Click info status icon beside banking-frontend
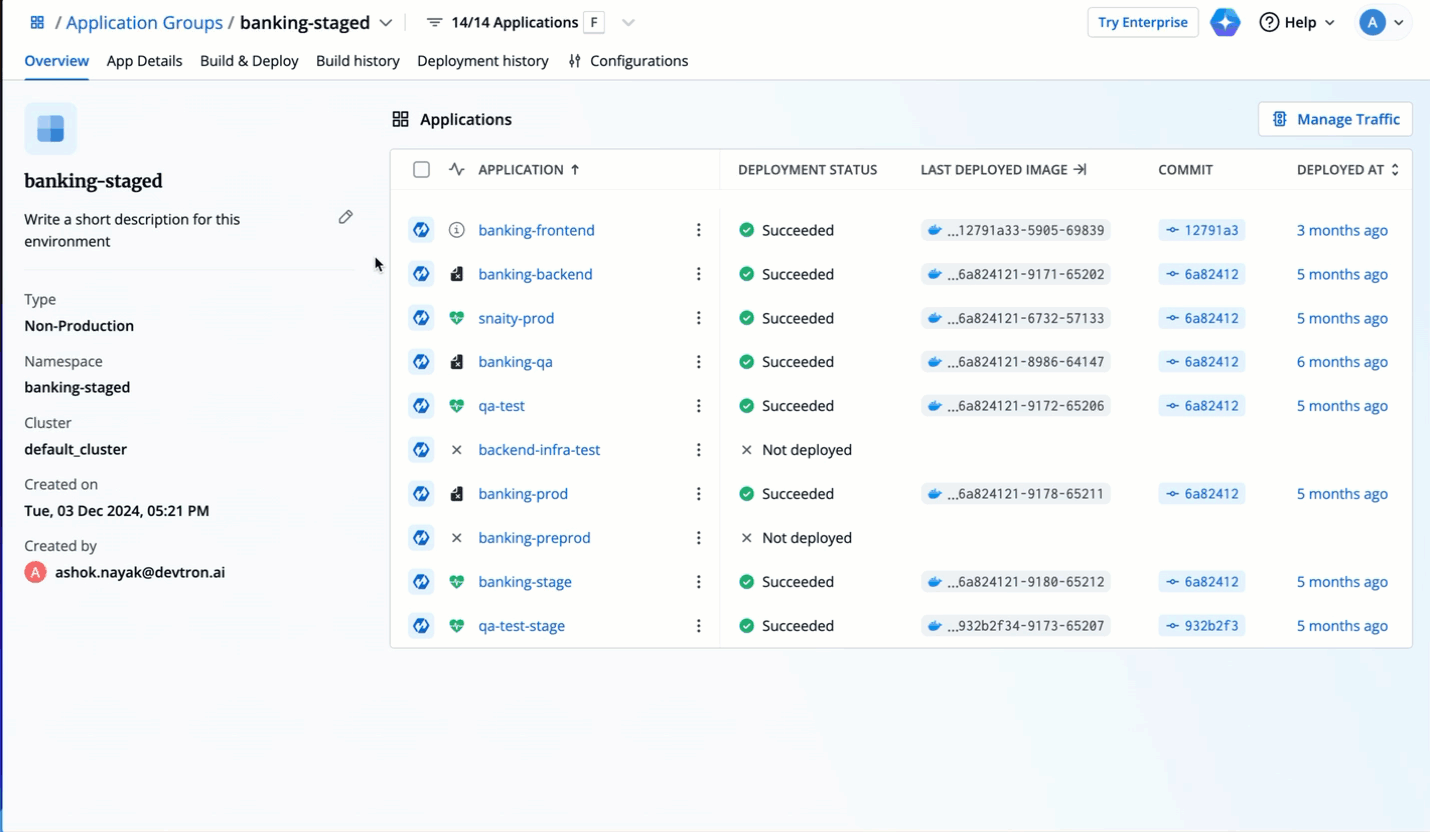 click(457, 230)
